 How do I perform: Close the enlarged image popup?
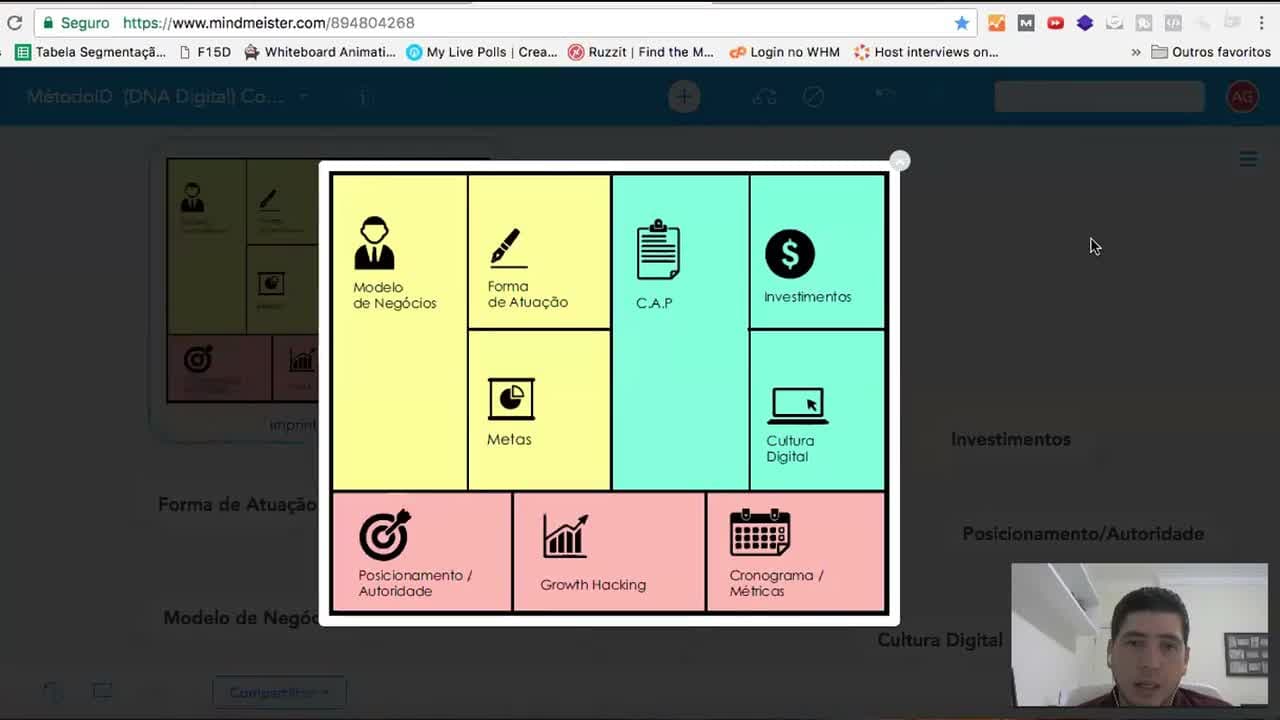900,161
